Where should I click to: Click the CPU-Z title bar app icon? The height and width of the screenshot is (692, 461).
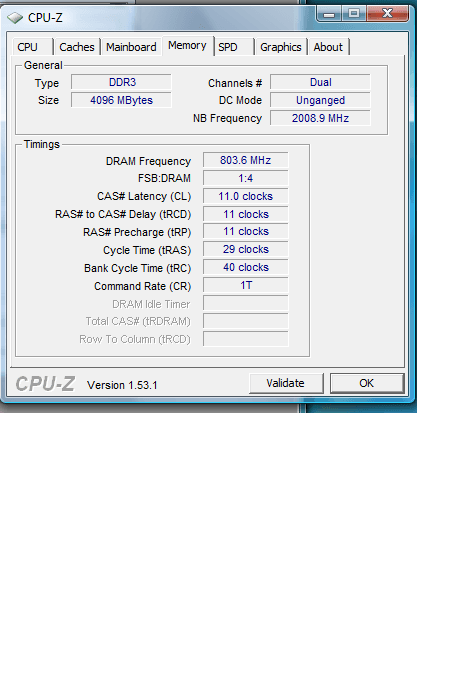click(15, 18)
